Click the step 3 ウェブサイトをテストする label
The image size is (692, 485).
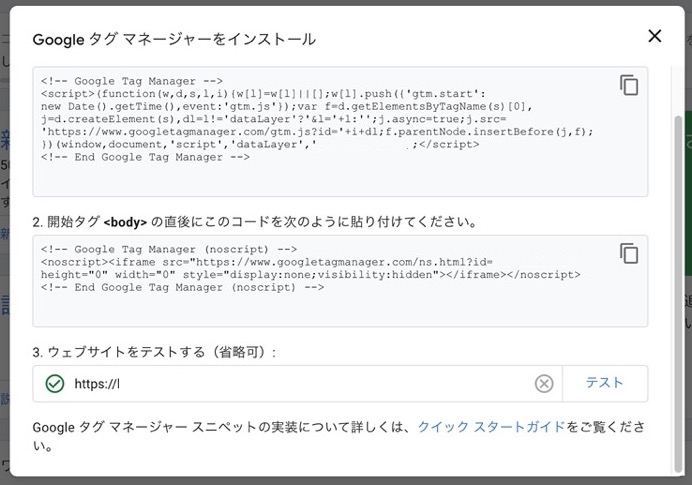[x=154, y=352]
